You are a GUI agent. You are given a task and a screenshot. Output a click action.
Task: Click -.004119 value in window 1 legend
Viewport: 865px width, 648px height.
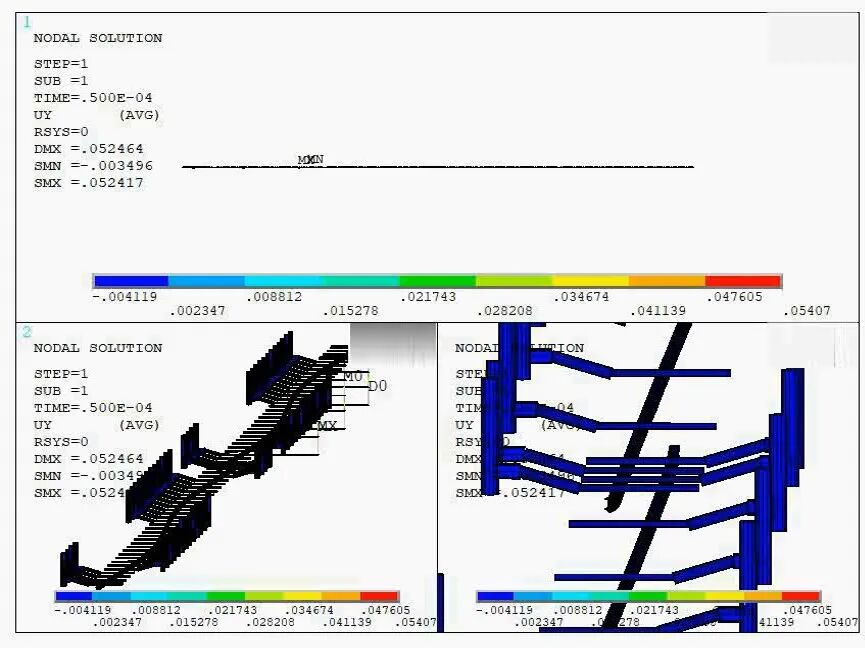click(x=125, y=297)
